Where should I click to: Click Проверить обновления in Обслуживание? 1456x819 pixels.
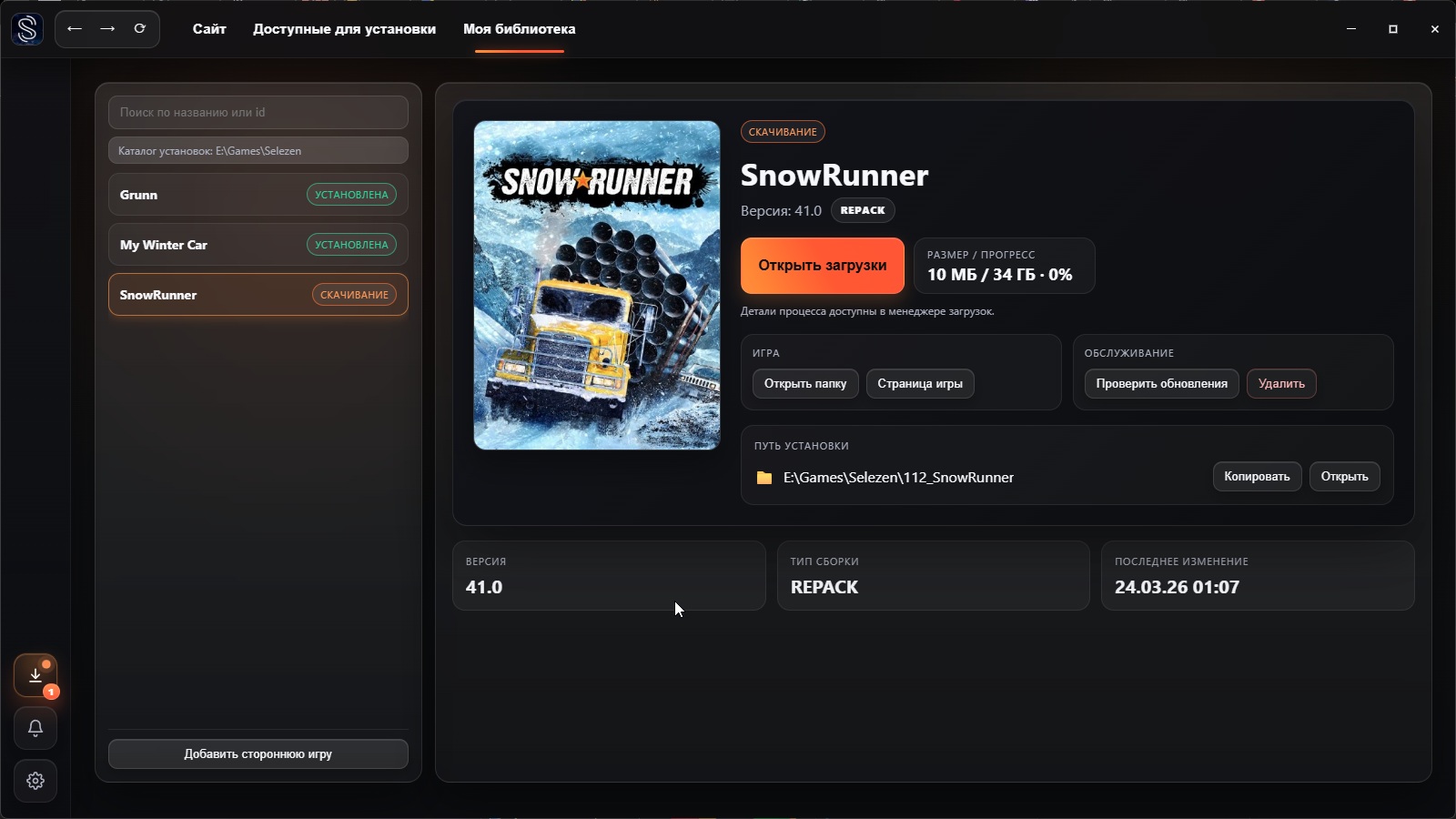pyautogui.click(x=1162, y=383)
